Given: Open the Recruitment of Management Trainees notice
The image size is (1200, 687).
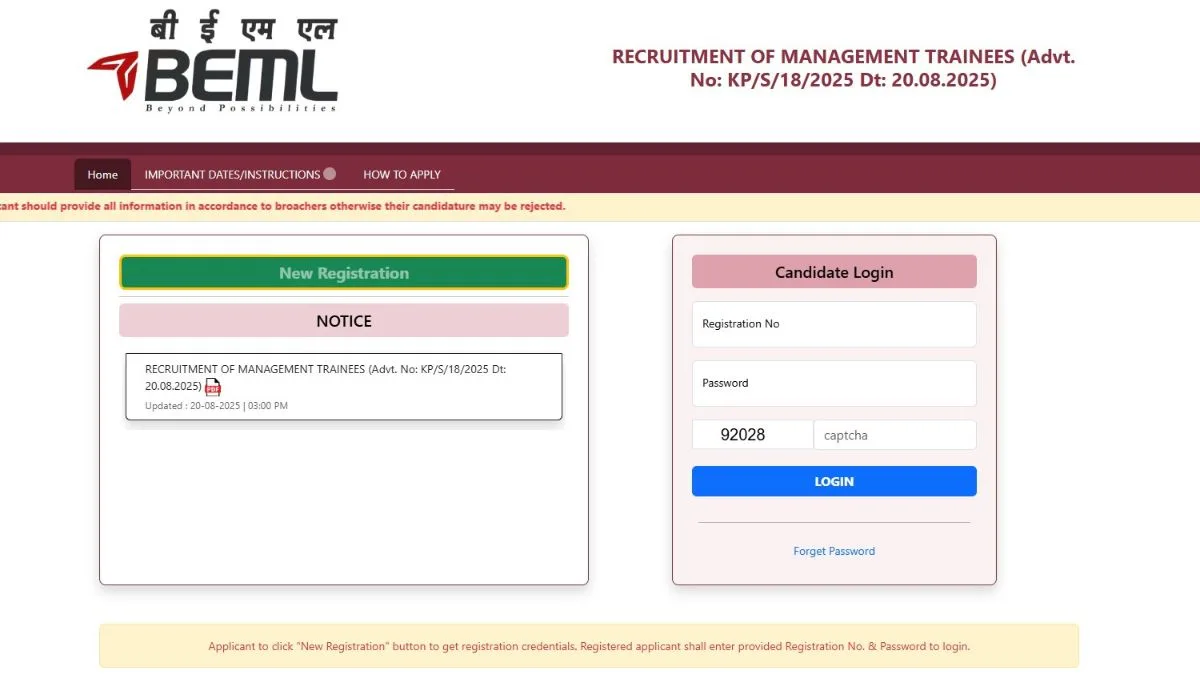Looking at the screenshot, I should click(325, 377).
